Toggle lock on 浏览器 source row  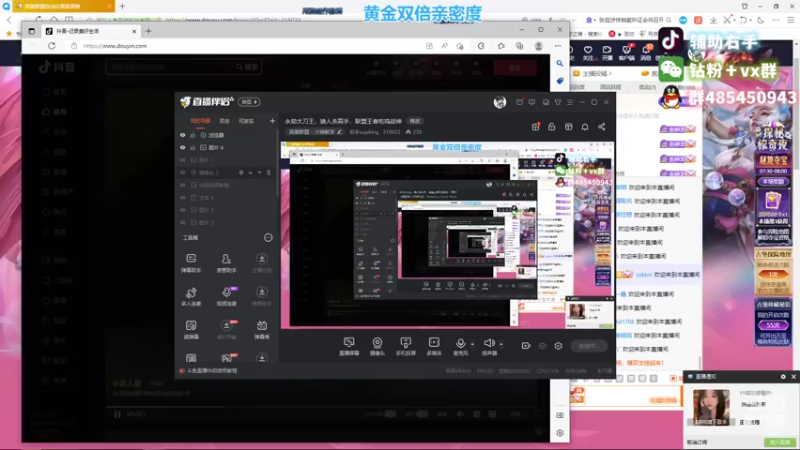click(193, 135)
